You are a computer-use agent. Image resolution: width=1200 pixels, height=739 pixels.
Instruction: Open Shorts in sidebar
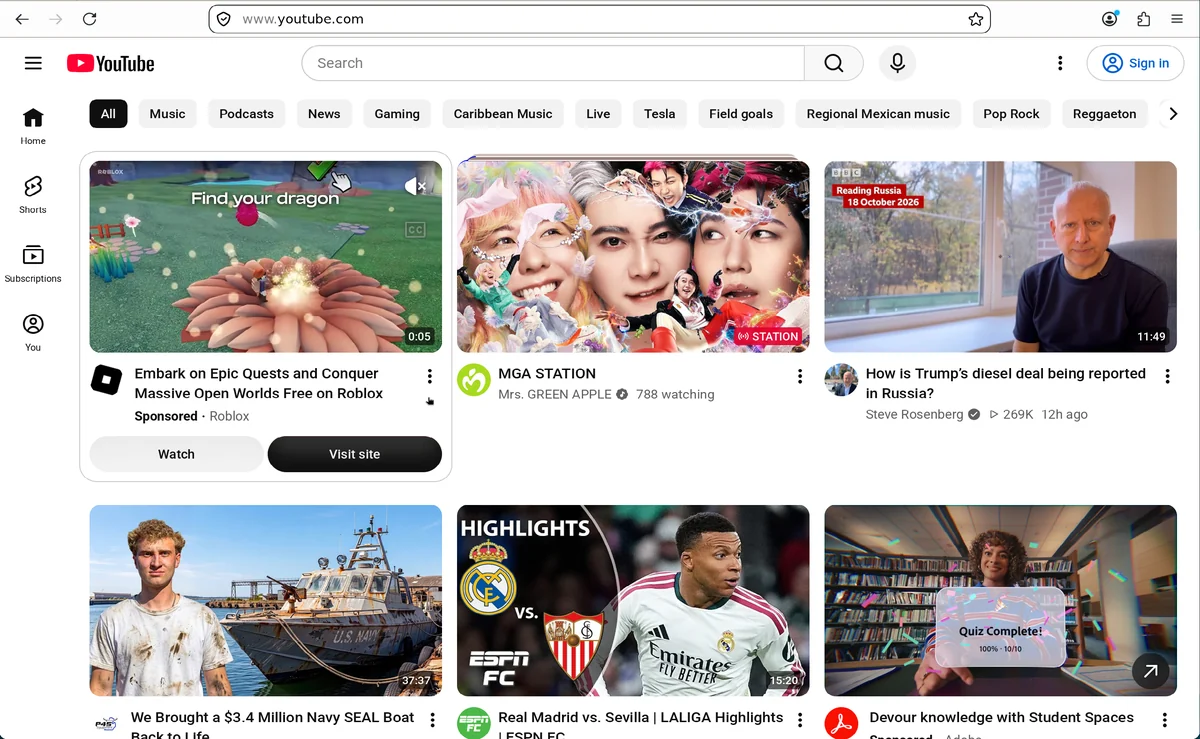point(33,195)
